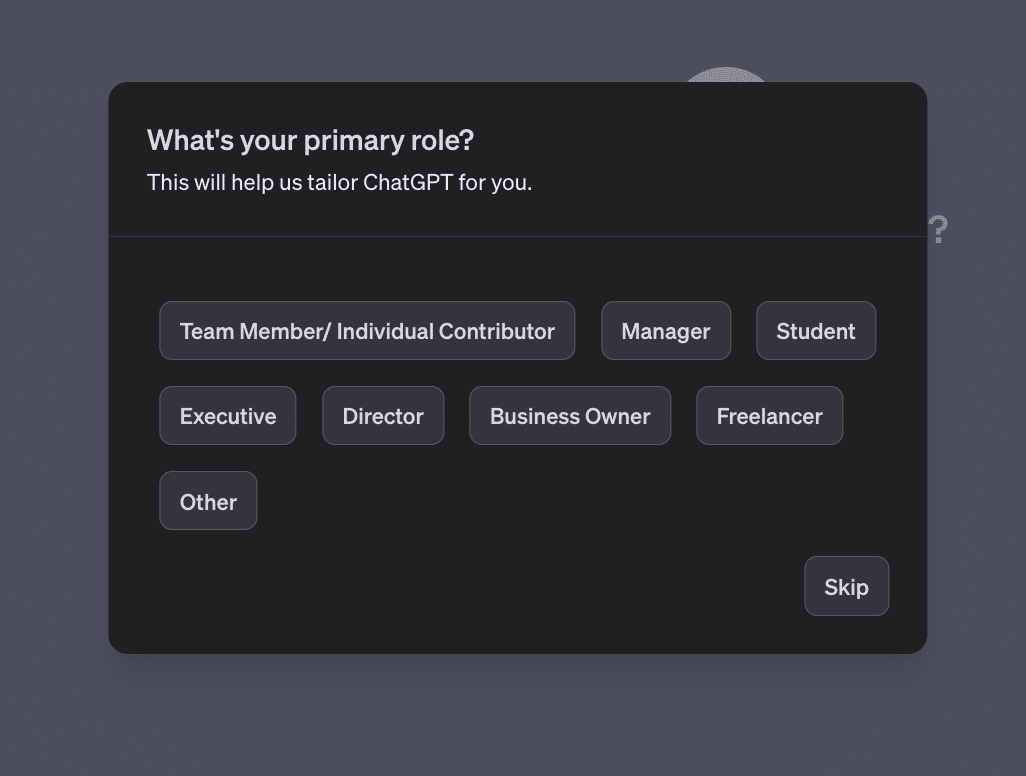Screen dimensions: 1026x776
Task: Pick Student as primary role
Action: [x=816, y=331]
